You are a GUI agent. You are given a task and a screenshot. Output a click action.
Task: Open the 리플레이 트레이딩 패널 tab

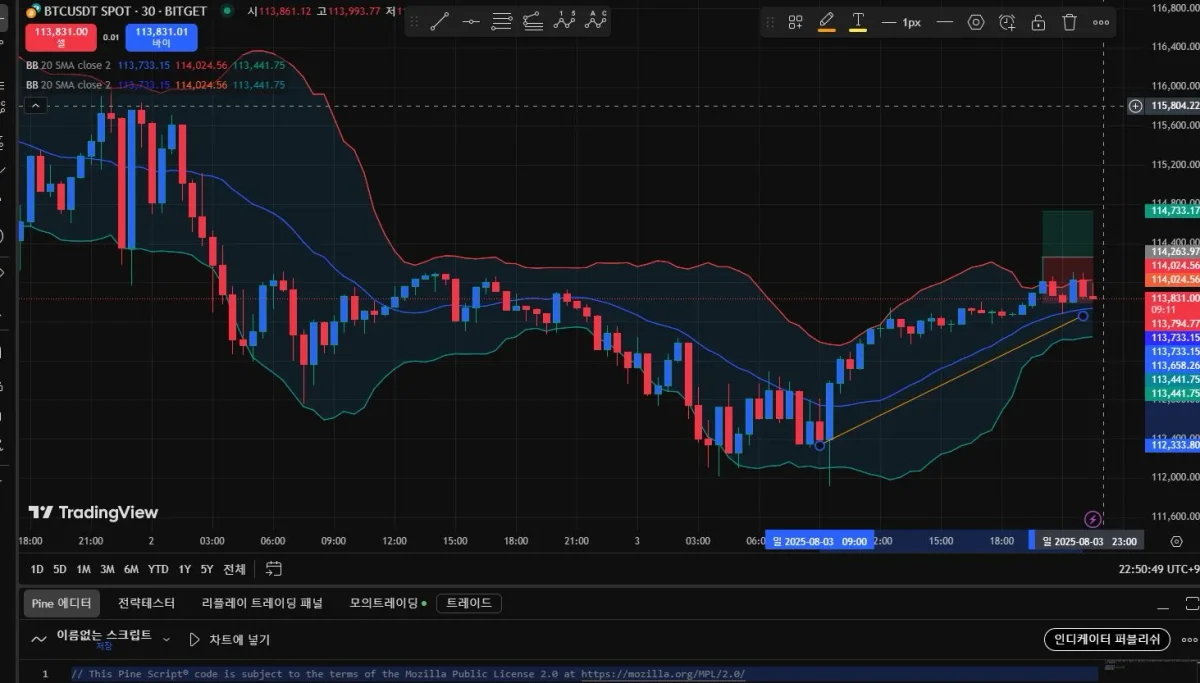coord(262,603)
